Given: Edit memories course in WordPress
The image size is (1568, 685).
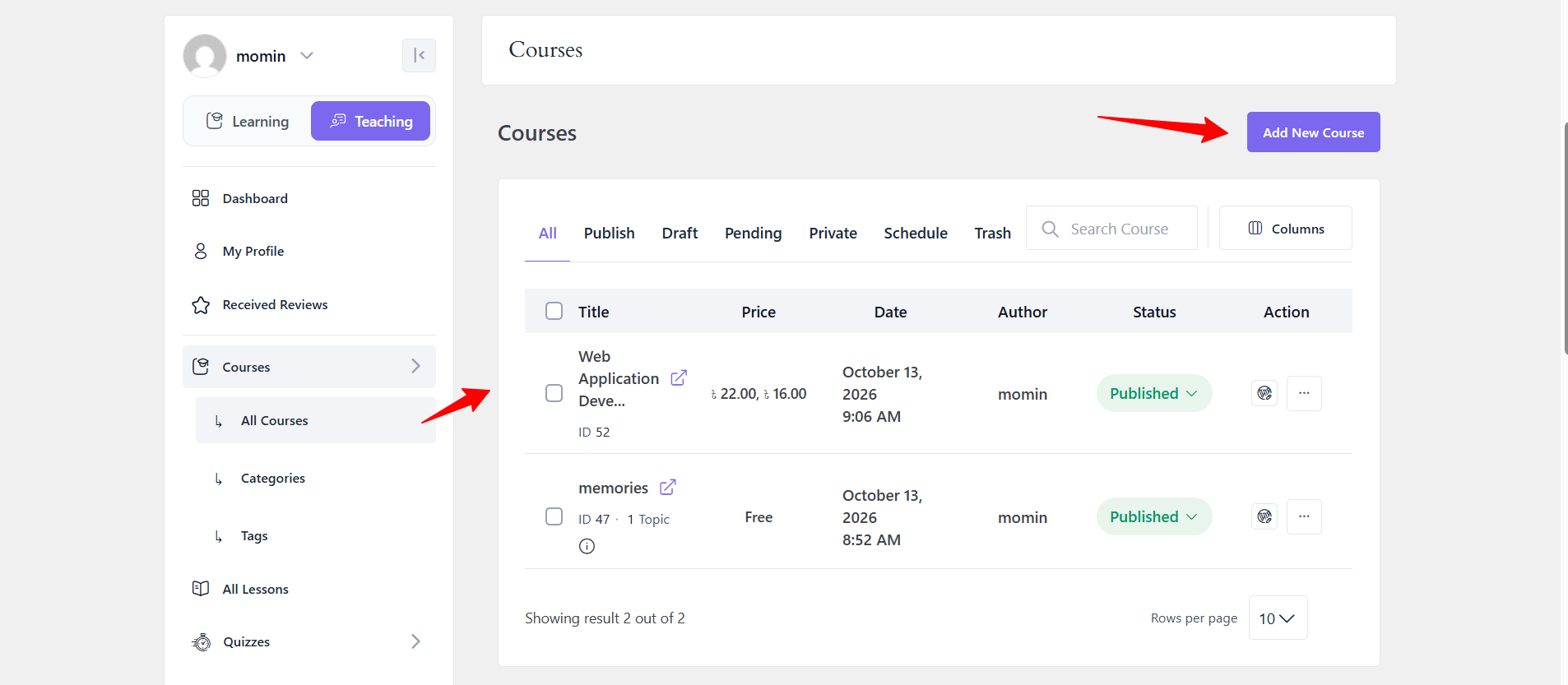Looking at the screenshot, I should coord(1264,516).
